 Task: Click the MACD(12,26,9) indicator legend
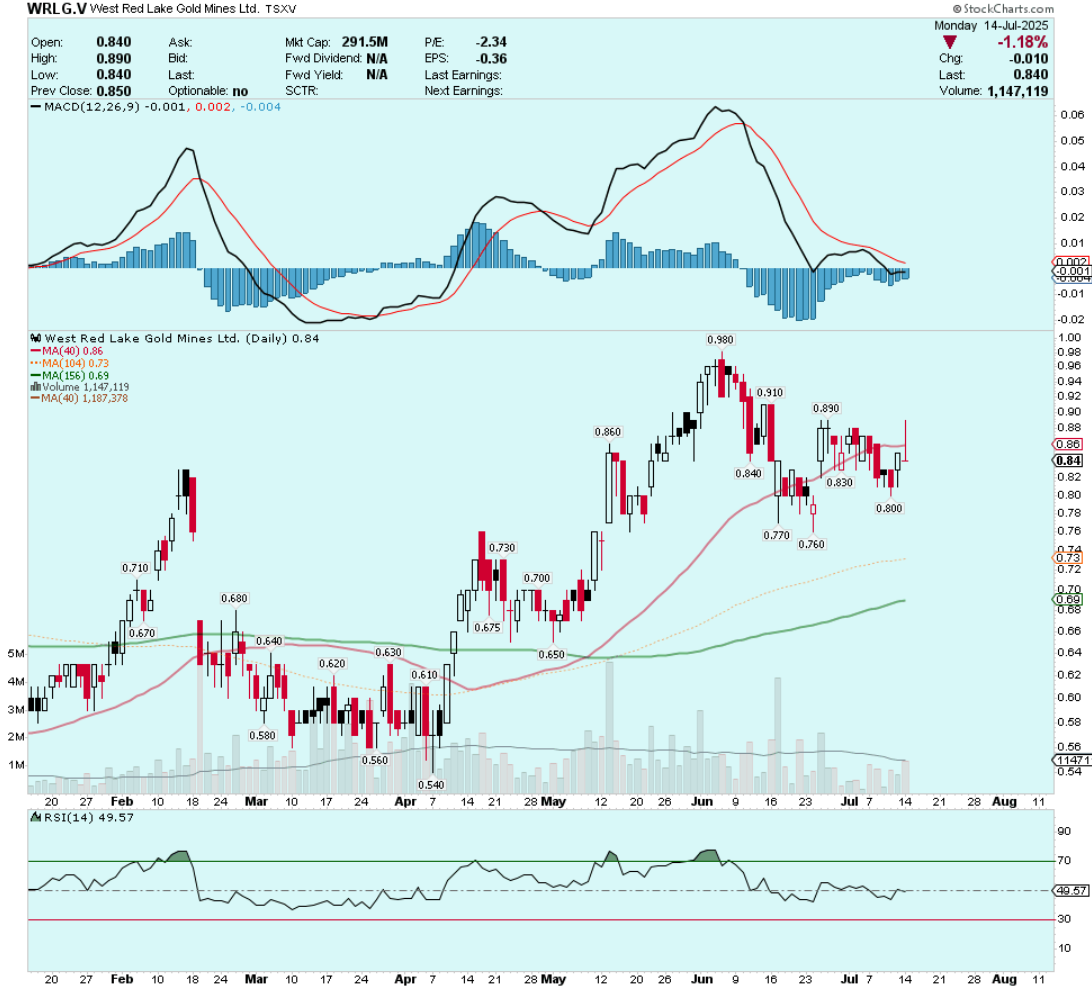[155, 107]
